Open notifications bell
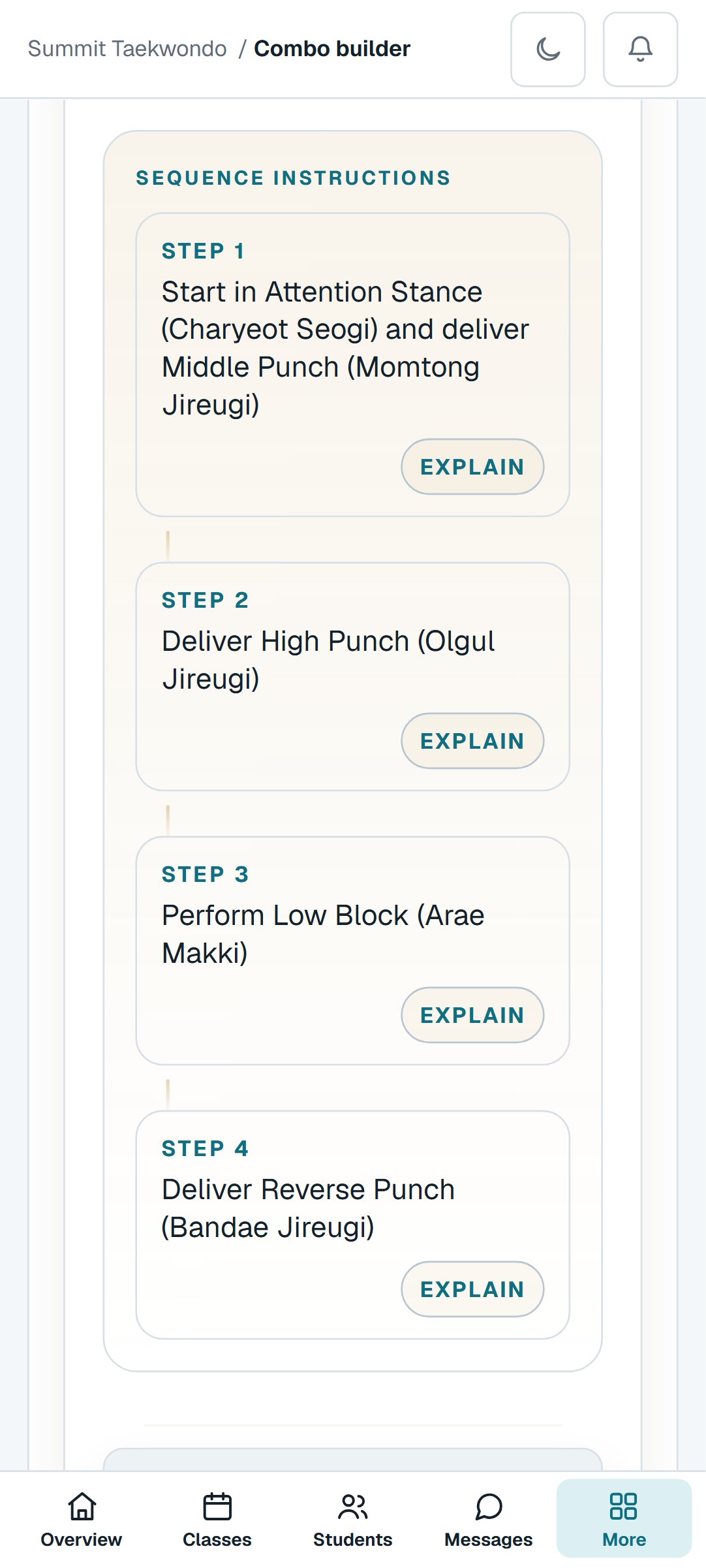This screenshot has height=1568, width=706. click(x=641, y=49)
